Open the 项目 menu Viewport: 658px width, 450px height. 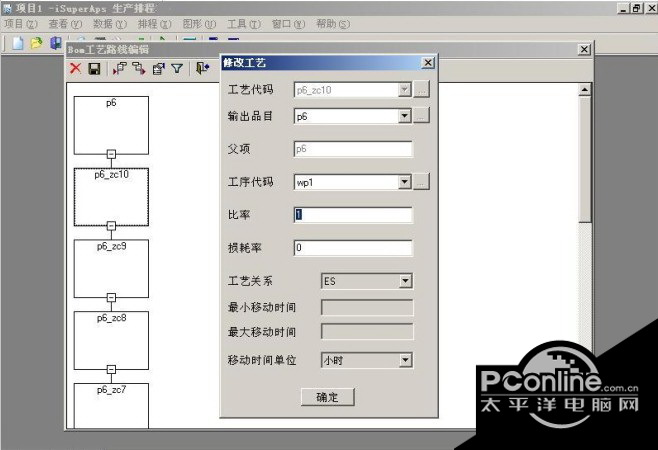pos(21,24)
